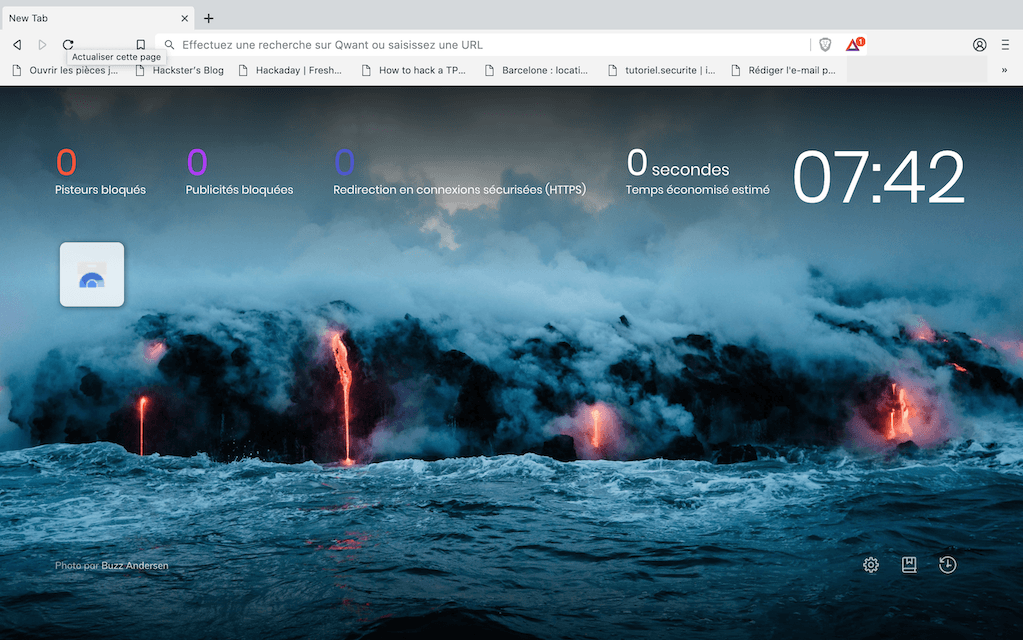
Task: Close the New Tab tab
Action: tap(184, 18)
